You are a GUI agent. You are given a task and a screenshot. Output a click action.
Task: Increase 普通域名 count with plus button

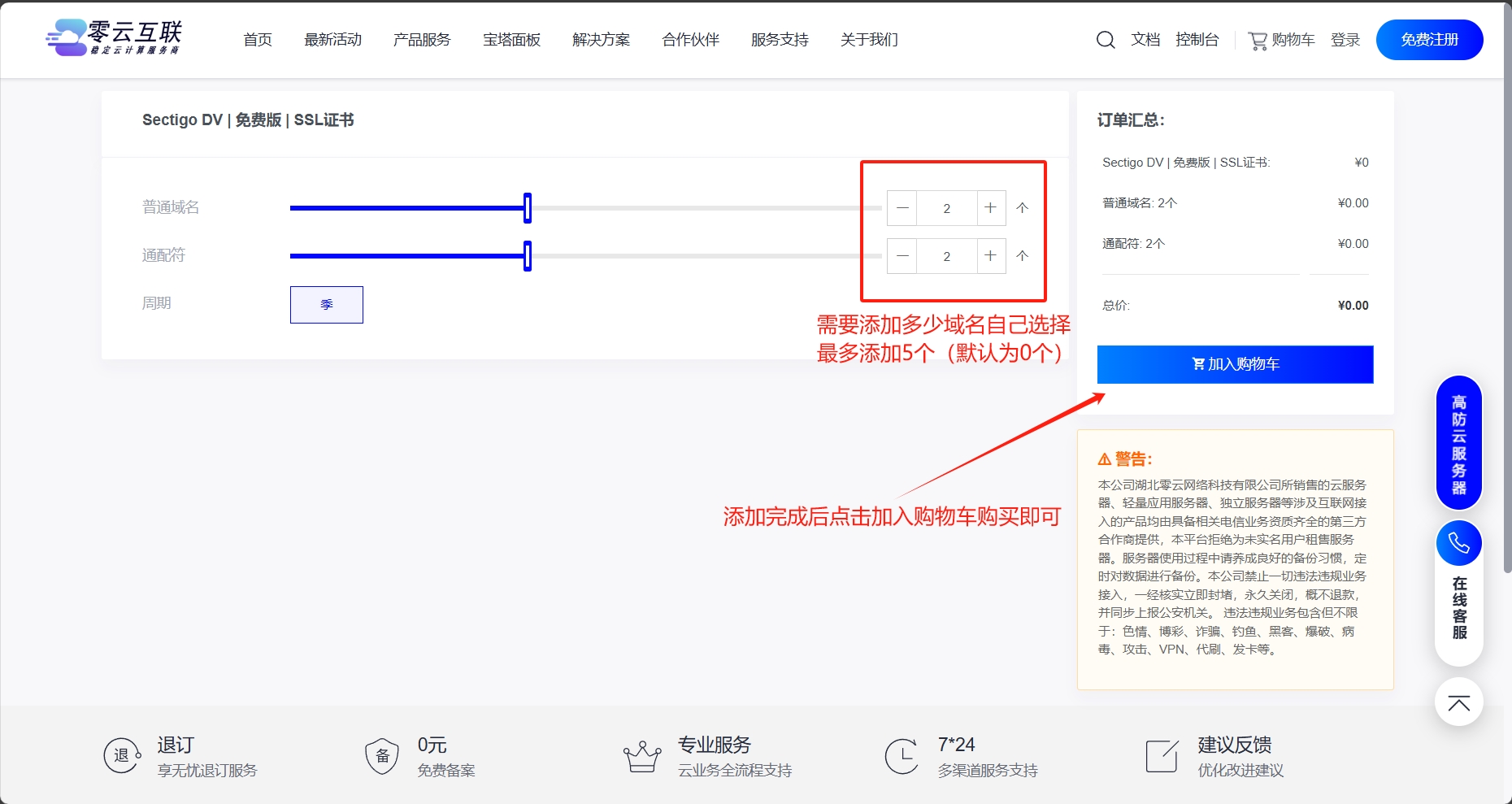point(990,208)
